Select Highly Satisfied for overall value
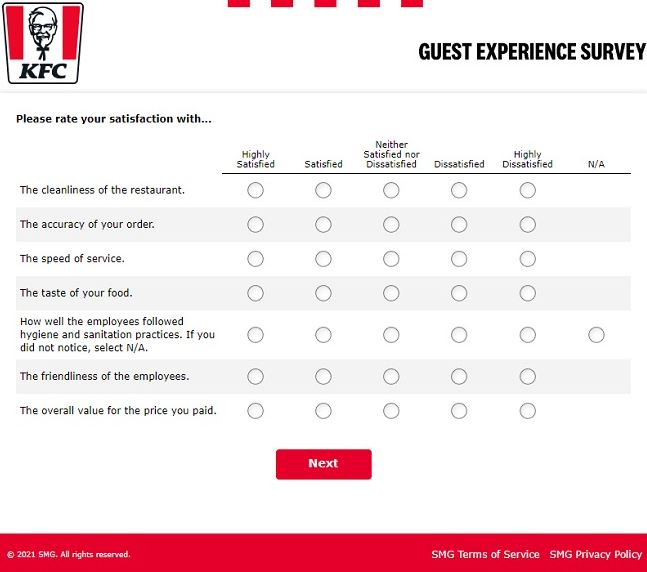647x572 pixels. (x=255, y=411)
